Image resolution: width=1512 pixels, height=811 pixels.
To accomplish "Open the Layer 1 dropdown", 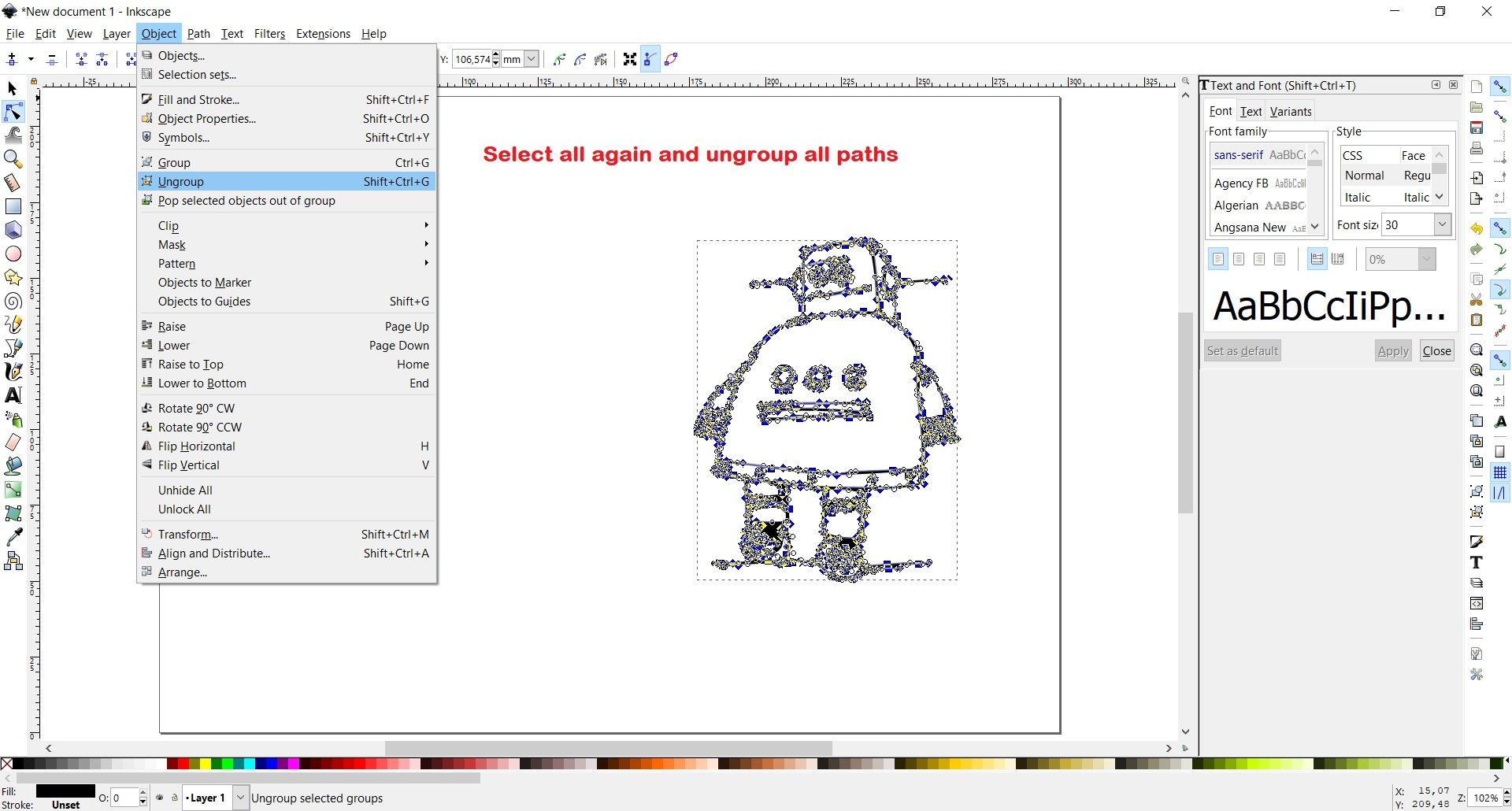I will click(240, 798).
